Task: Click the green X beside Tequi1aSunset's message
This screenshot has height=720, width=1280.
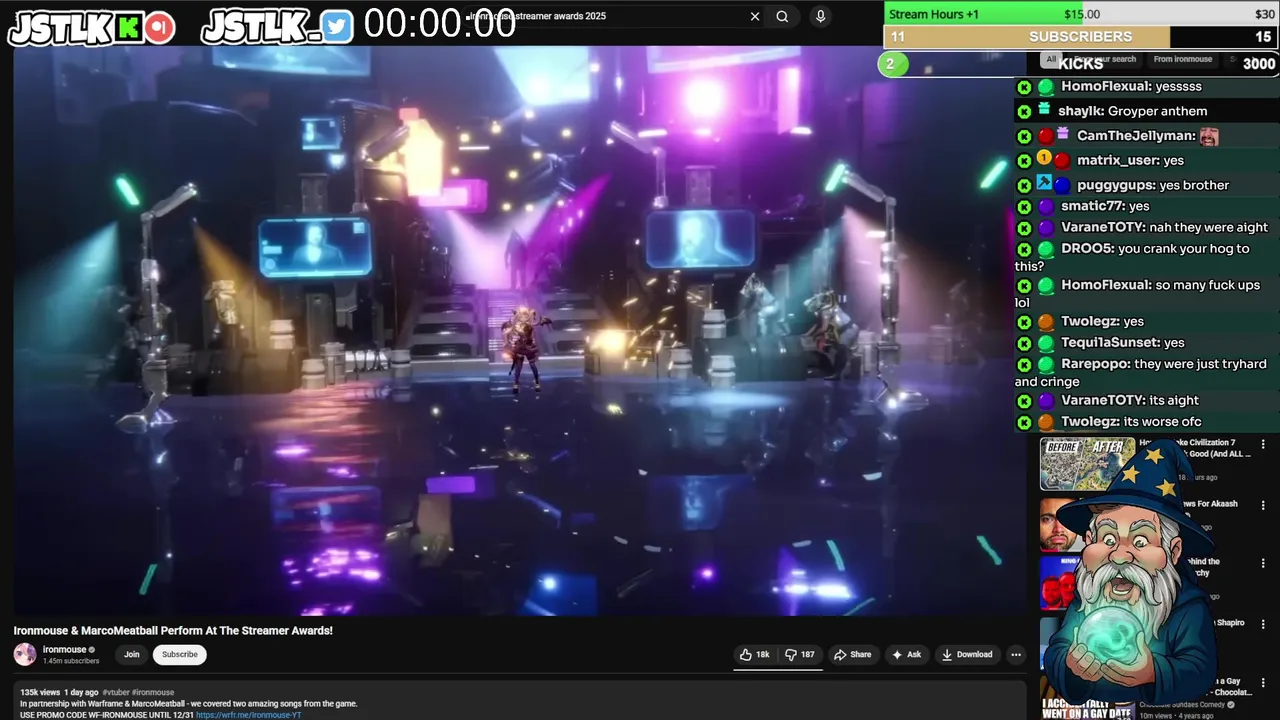Action: (x=1024, y=343)
